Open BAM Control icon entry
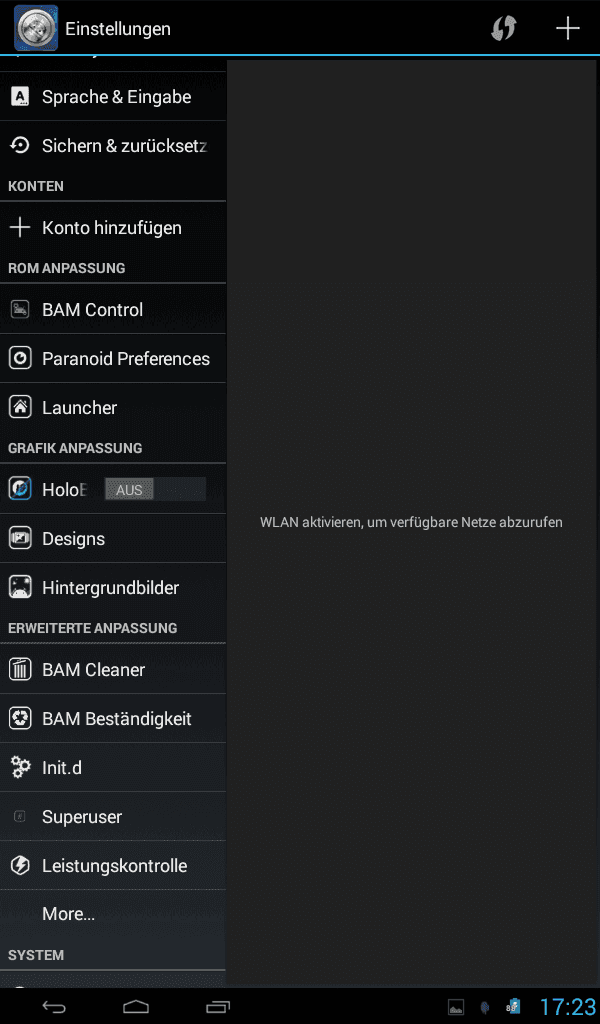The width and height of the screenshot is (600, 1024). 20,310
